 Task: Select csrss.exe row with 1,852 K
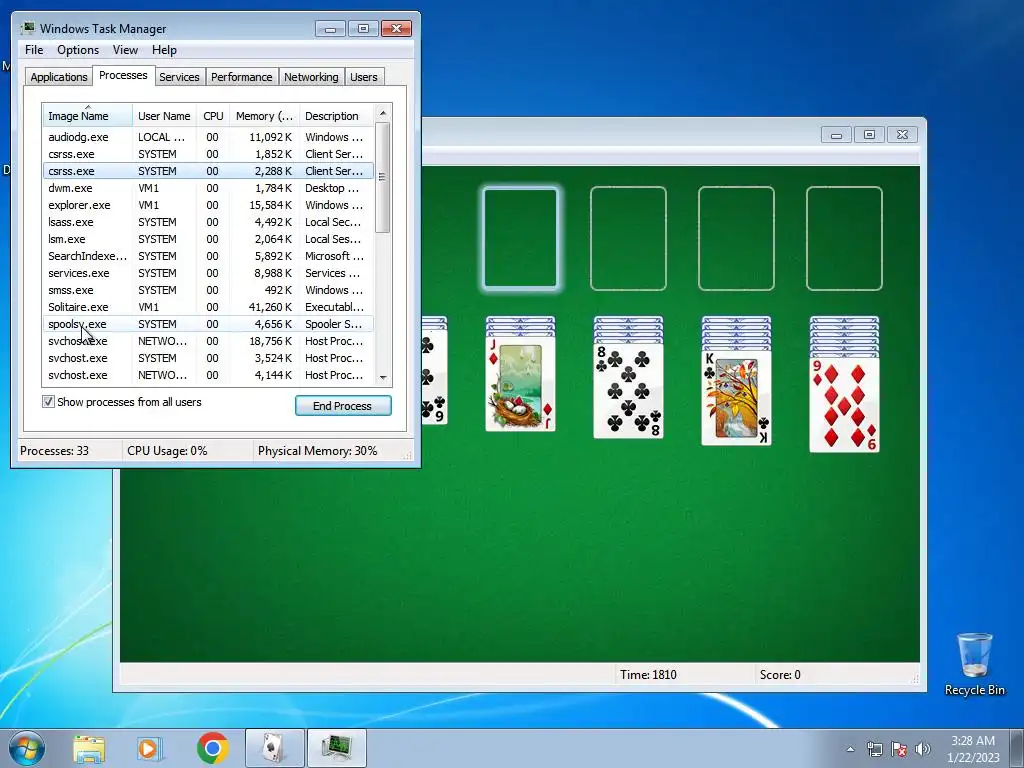click(208, 154)
